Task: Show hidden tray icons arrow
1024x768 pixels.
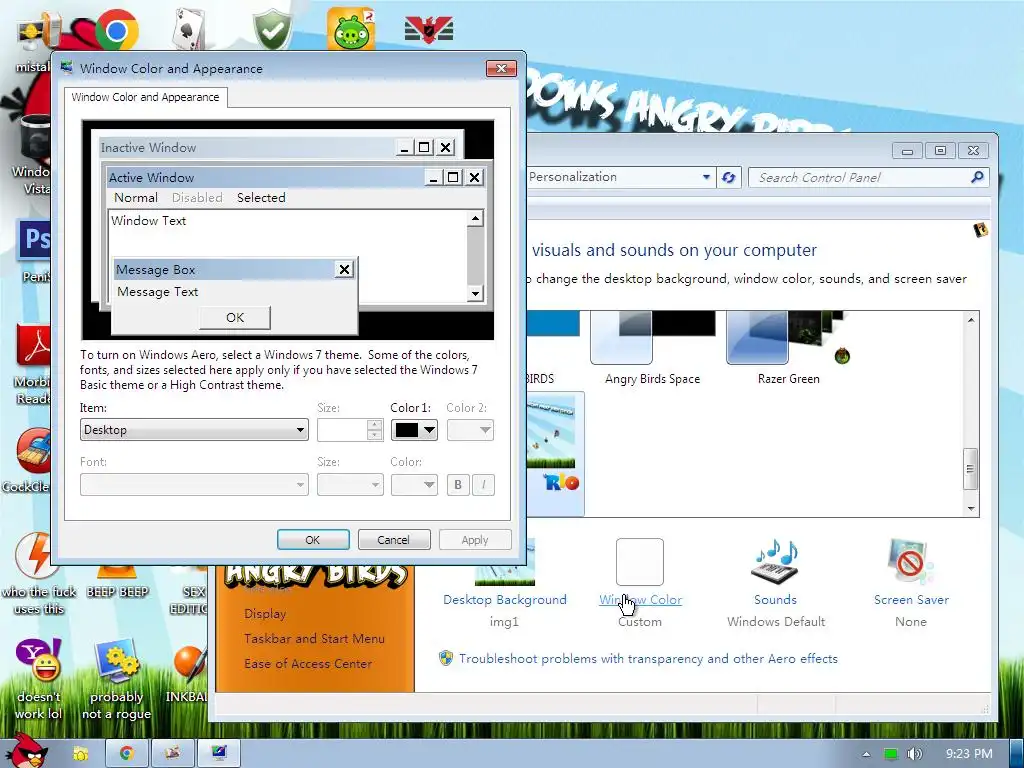Action: coord(866,754)
